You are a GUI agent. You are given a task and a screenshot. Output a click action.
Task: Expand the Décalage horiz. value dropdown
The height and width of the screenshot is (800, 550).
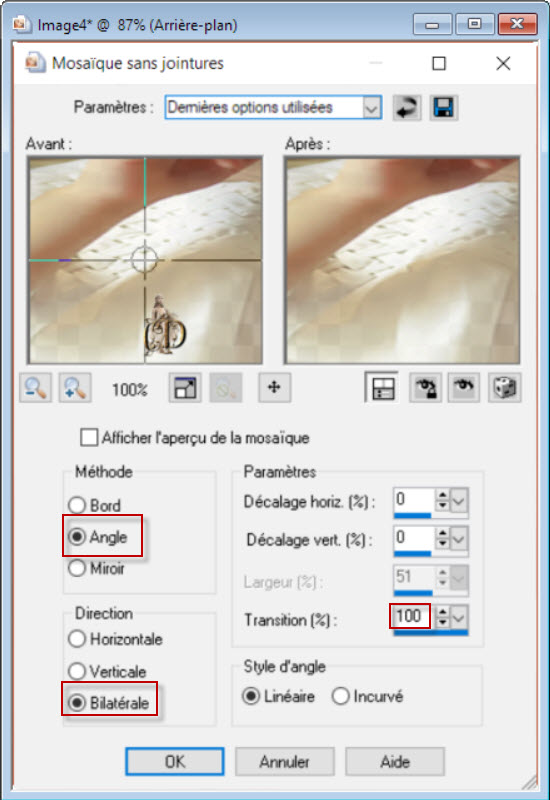click(459, 501)
